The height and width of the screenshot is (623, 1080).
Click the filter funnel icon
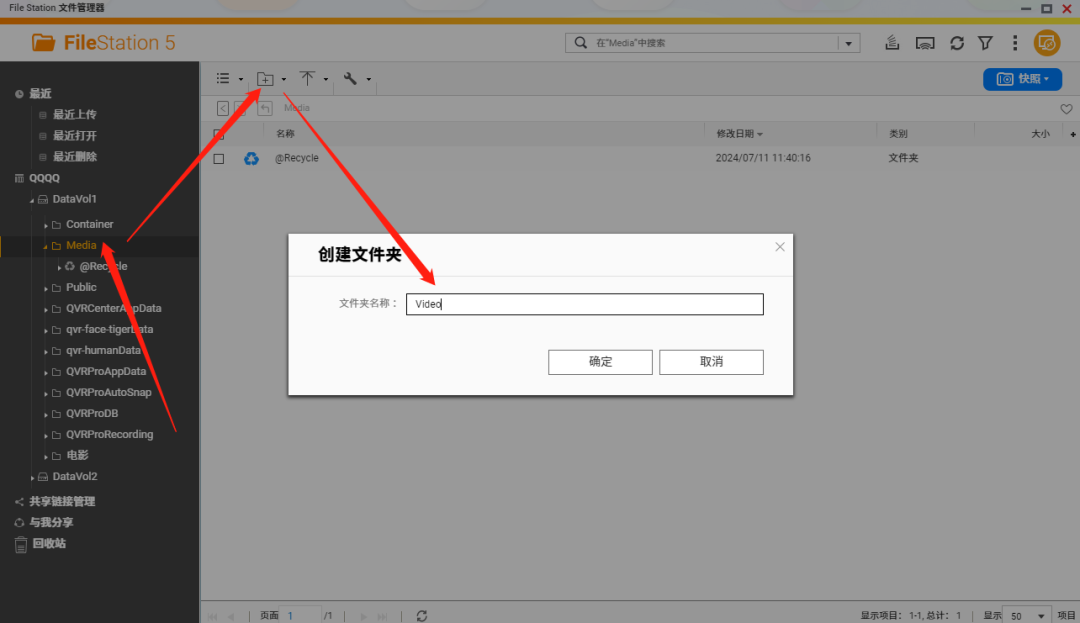986,43
